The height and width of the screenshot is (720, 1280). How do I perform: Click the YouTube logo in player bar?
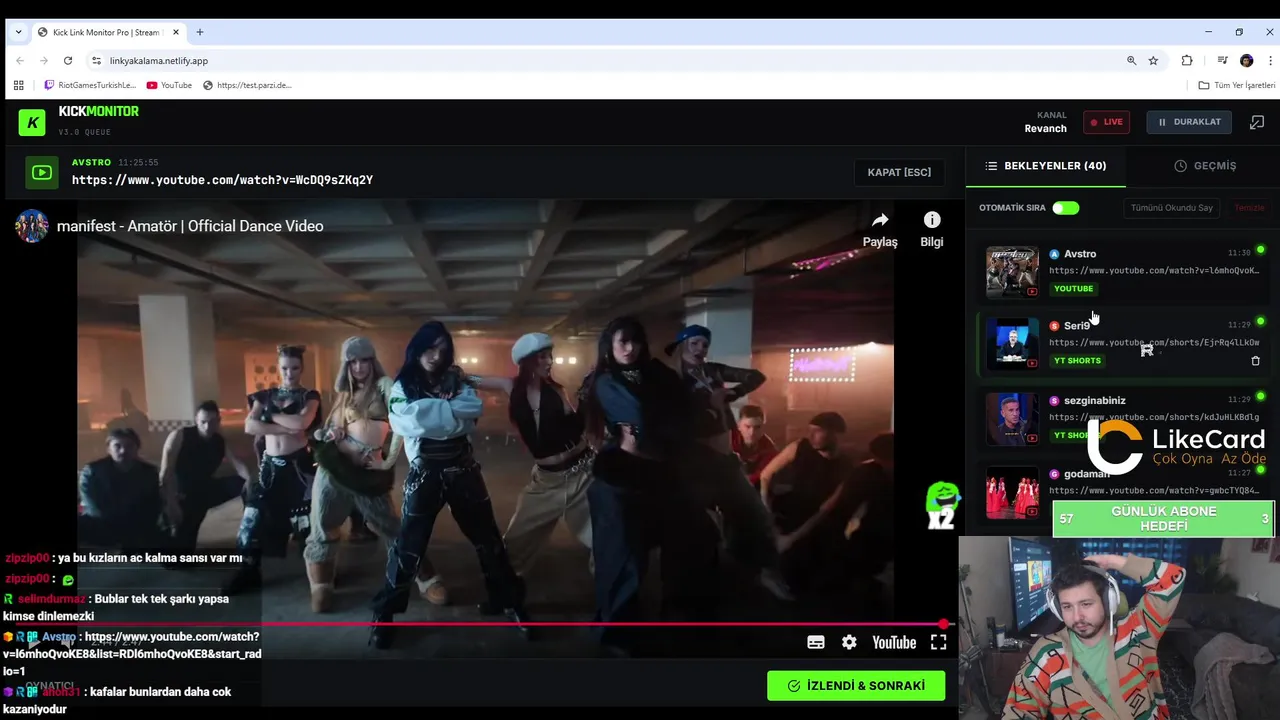click(x=894, y=643)
